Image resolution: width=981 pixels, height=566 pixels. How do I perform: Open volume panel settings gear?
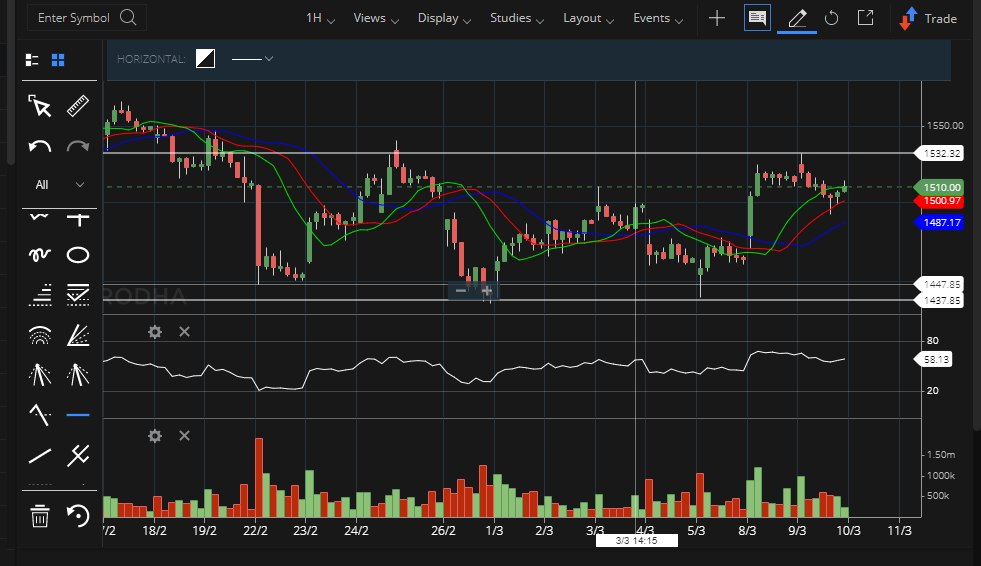click(155, 436)
